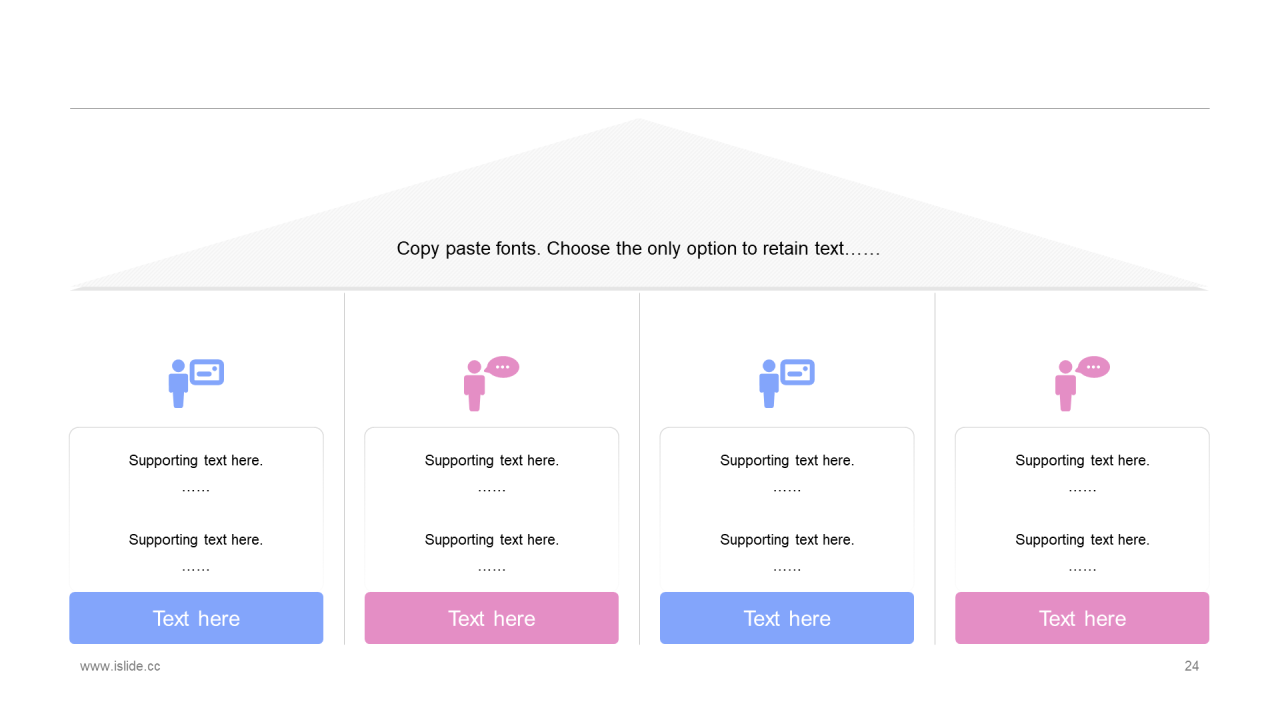Viewport: 1280px width, 720px height.
Task: Click upper "Supporting text here." in fourth column
Action: pyautogui.click(x=1082, y=461)
